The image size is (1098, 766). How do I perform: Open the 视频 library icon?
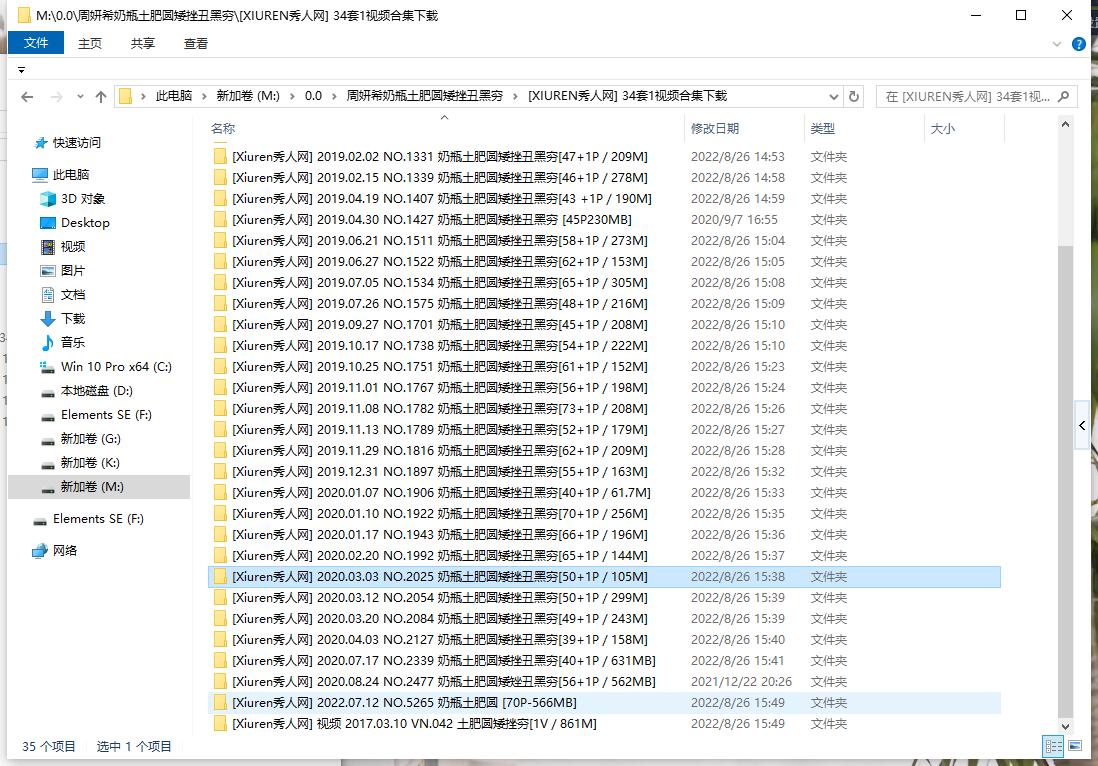(48, 246)
